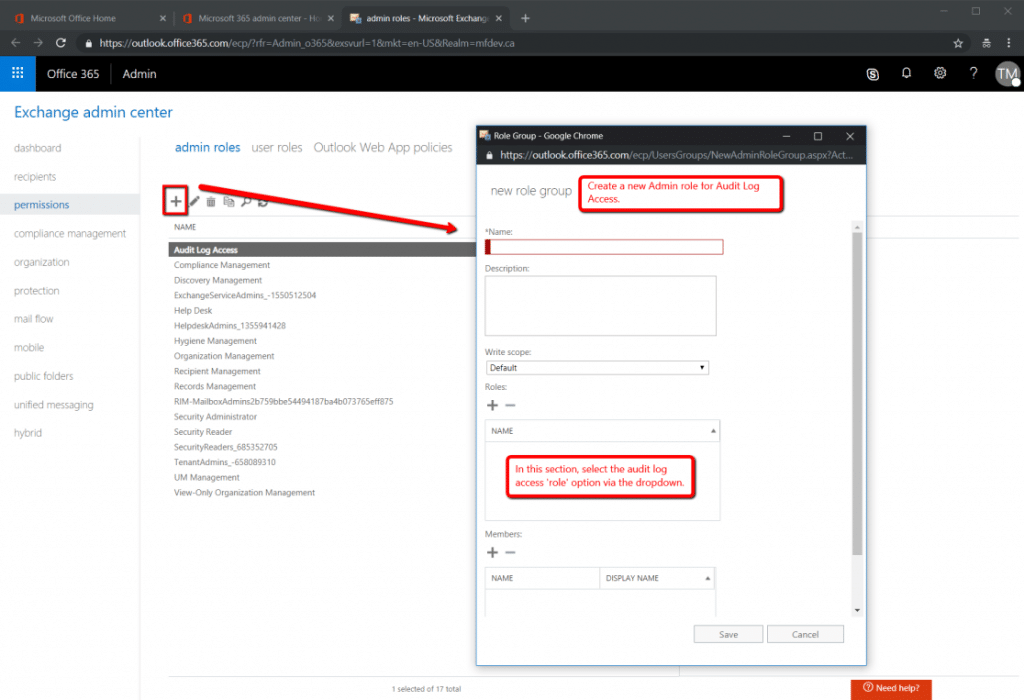The image size is (1024, 700).
Task: Switch to the user roles tab
Action: pos(277,148)
